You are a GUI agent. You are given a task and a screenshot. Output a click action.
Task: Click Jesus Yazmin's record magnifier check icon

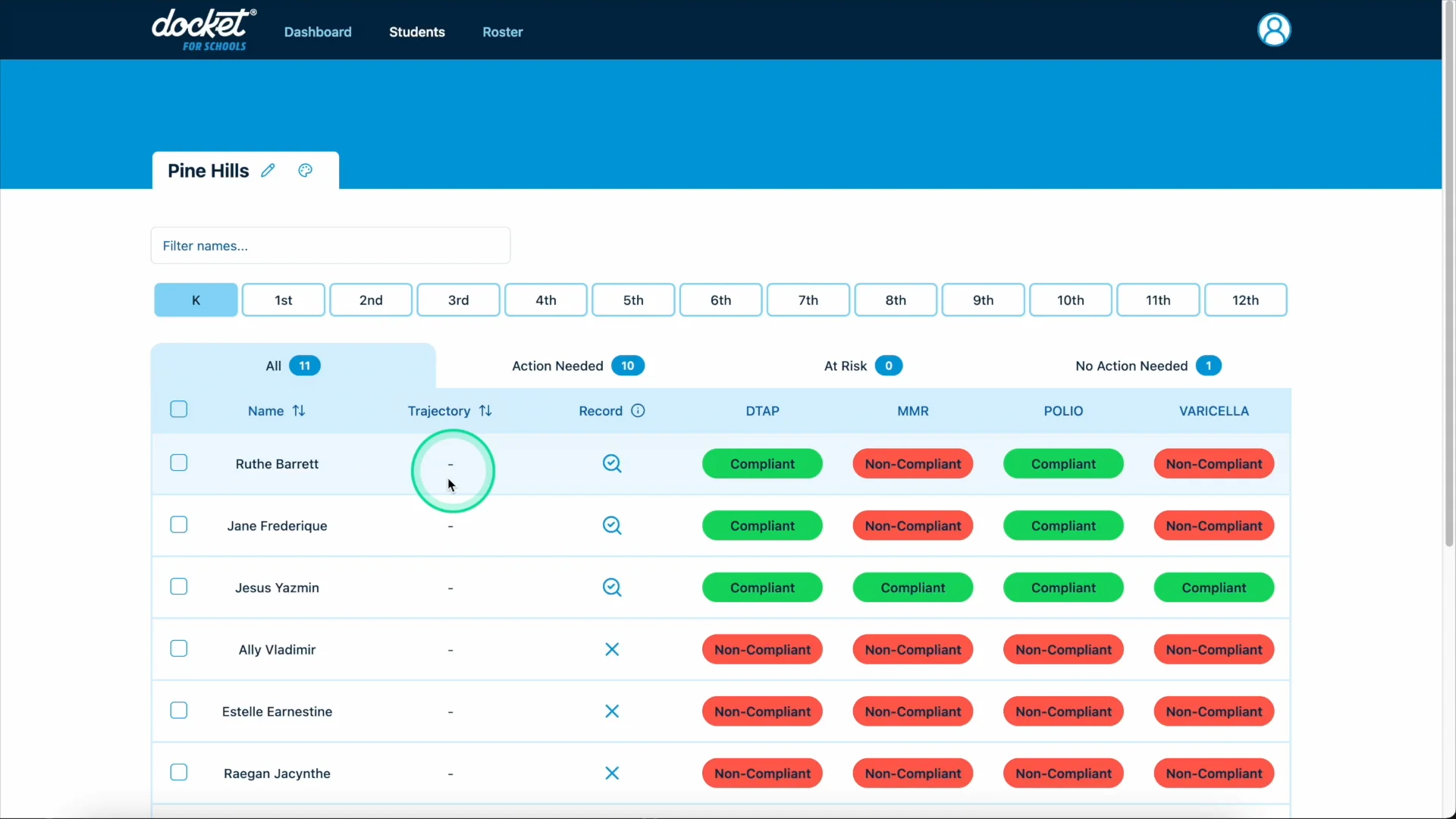pyautogui.click(x=612, y=588)
